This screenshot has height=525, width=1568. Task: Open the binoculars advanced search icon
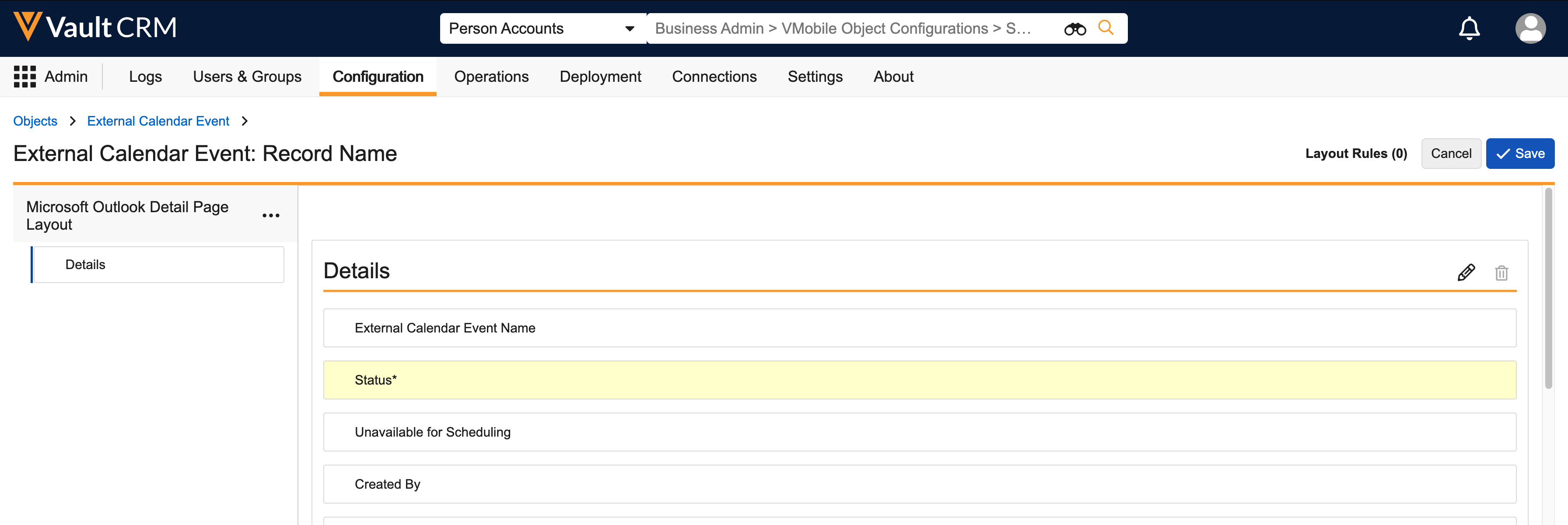point(1074,28)
